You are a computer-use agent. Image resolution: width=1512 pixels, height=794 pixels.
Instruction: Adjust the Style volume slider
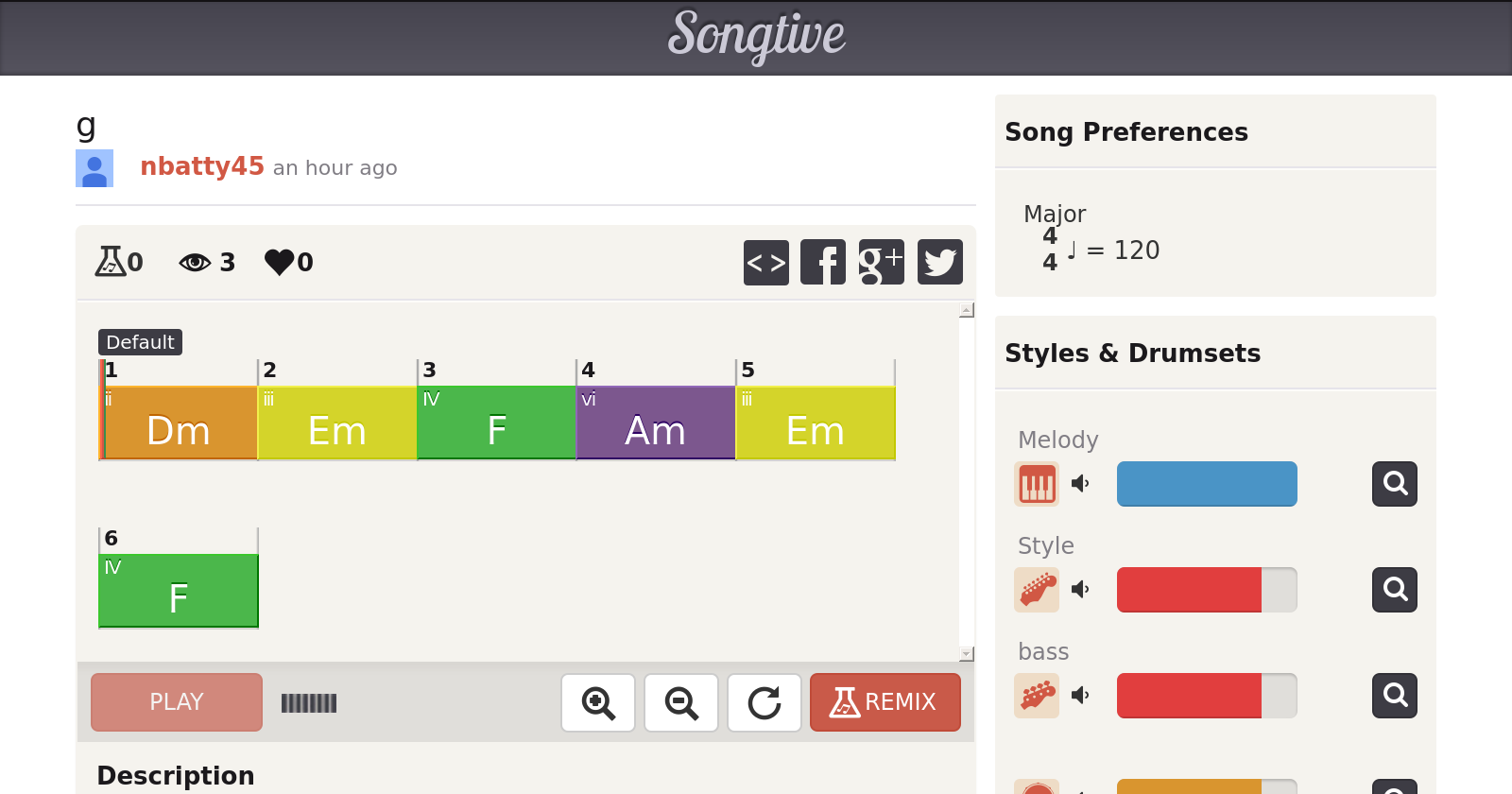[1206, 590]
